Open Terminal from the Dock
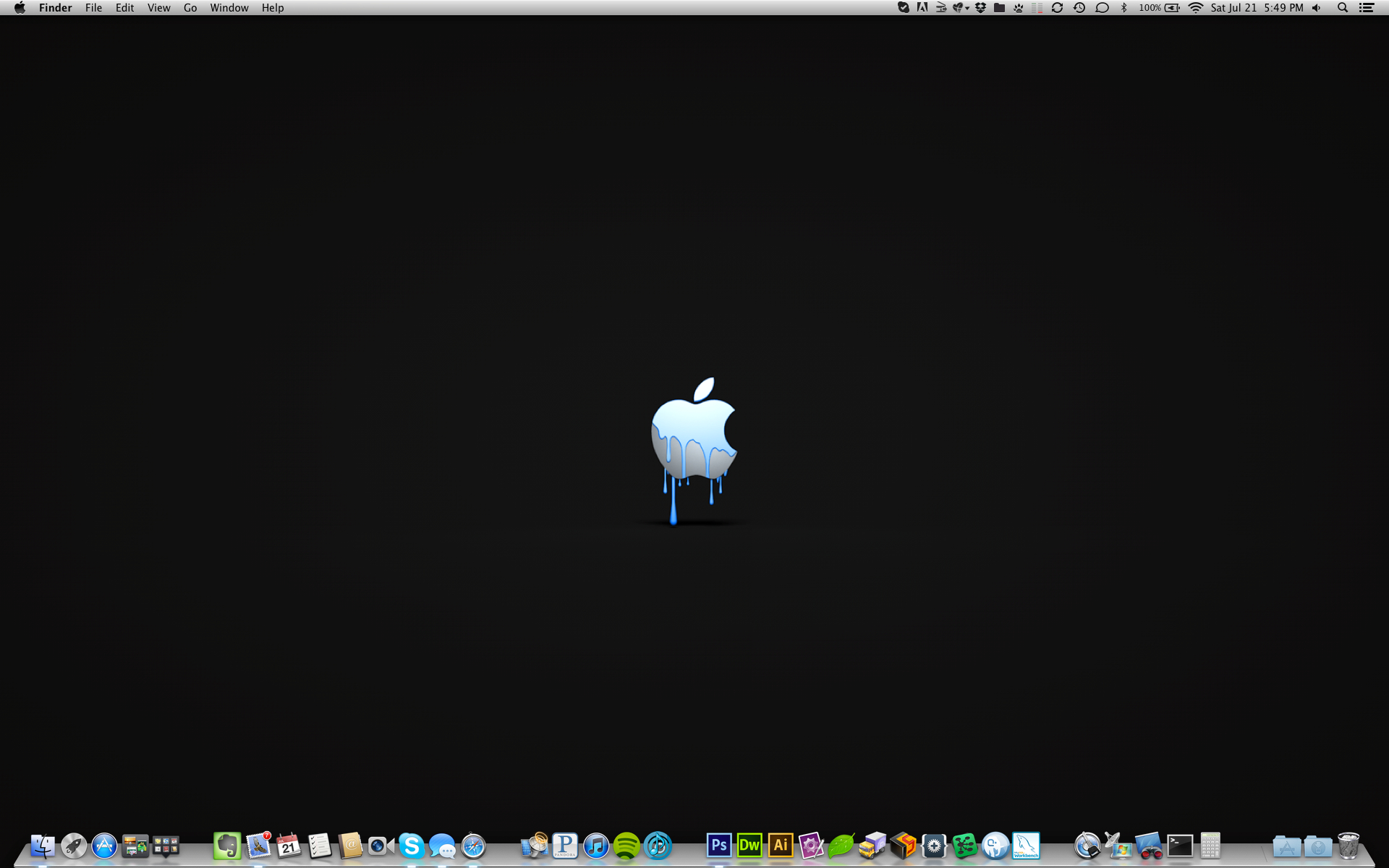The width and height of the screenshot is (1389, 868). tap(1180, 845)
